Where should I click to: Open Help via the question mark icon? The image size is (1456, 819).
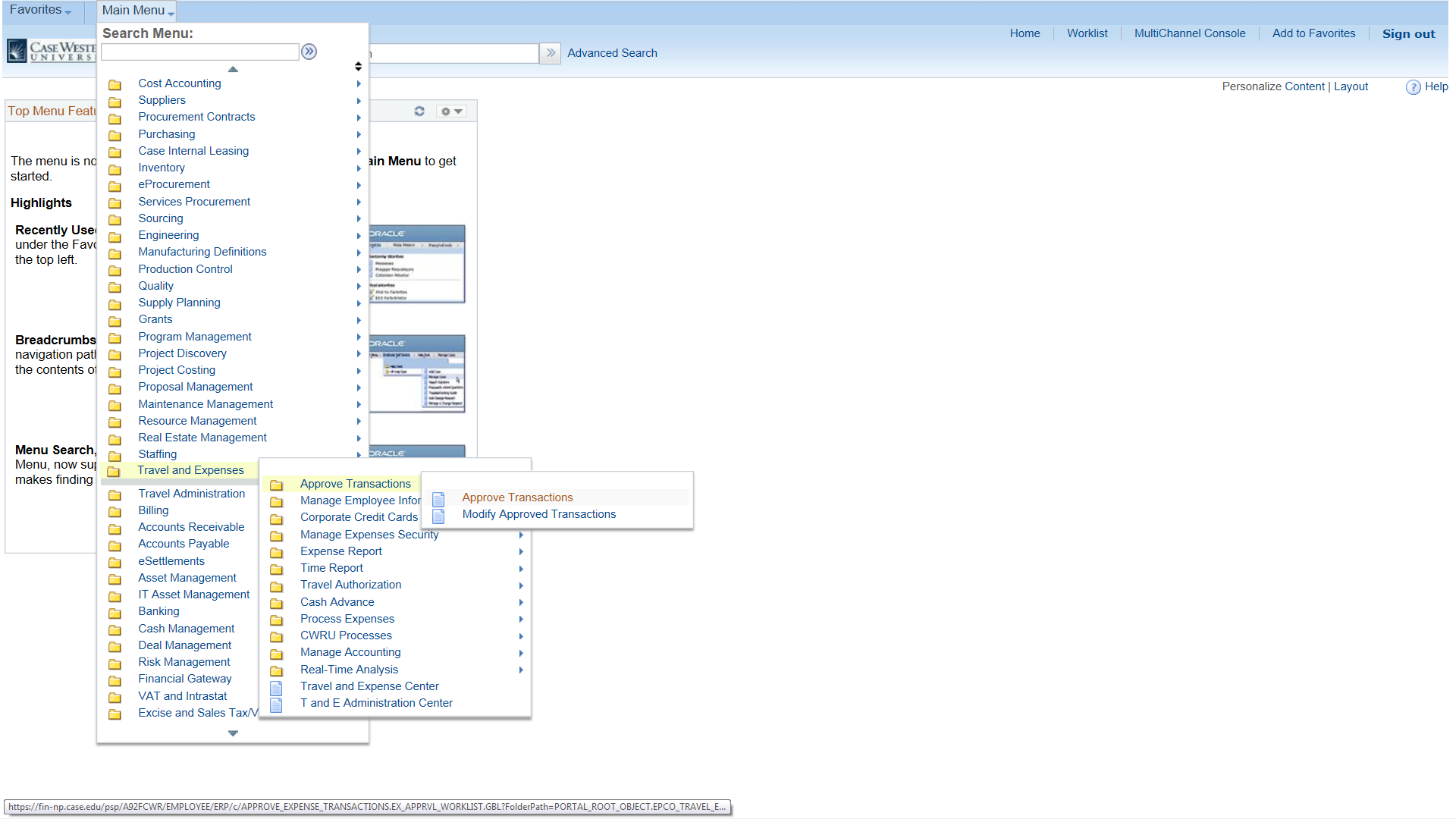pyautogui.click(x=1414, y=87)
